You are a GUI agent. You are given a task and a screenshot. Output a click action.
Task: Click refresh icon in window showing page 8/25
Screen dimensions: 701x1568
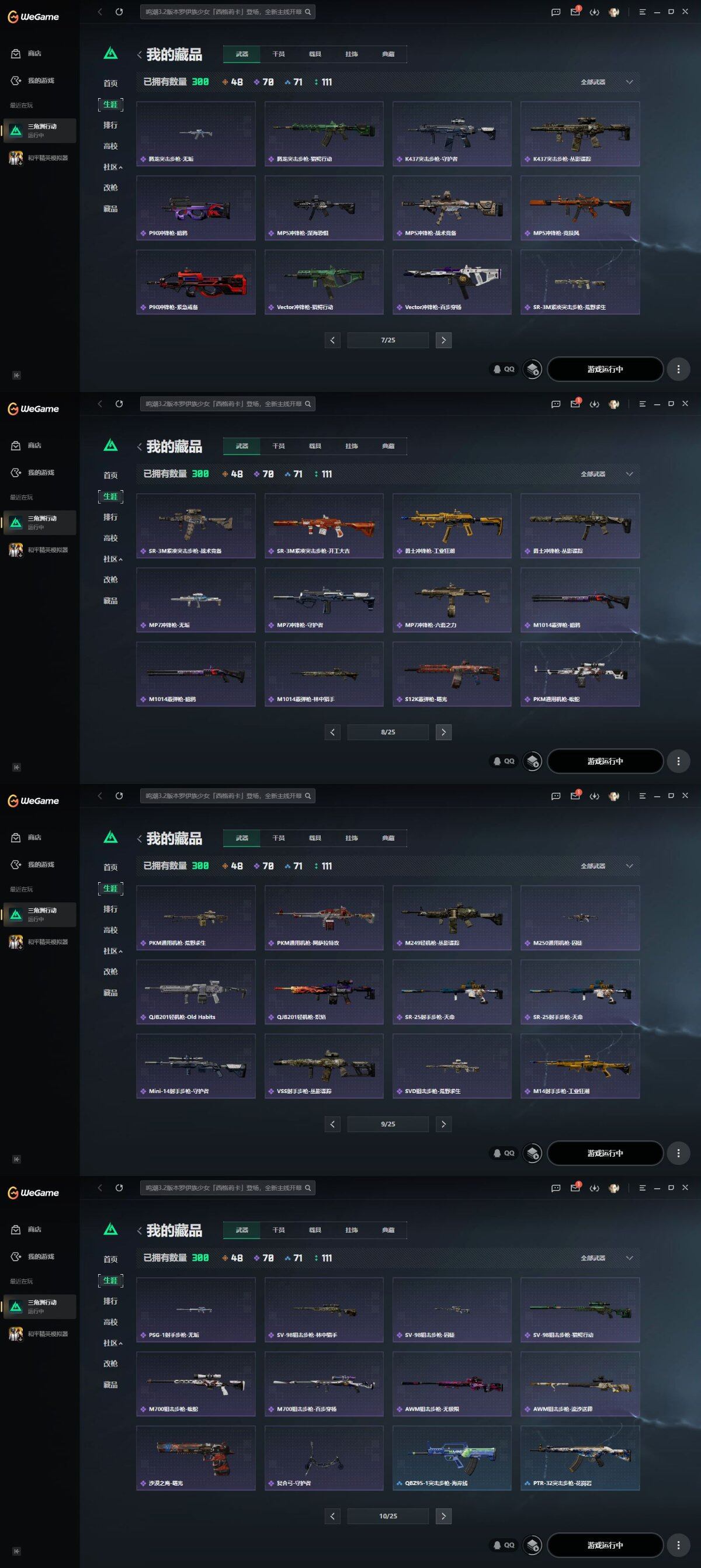pos(119,404)
